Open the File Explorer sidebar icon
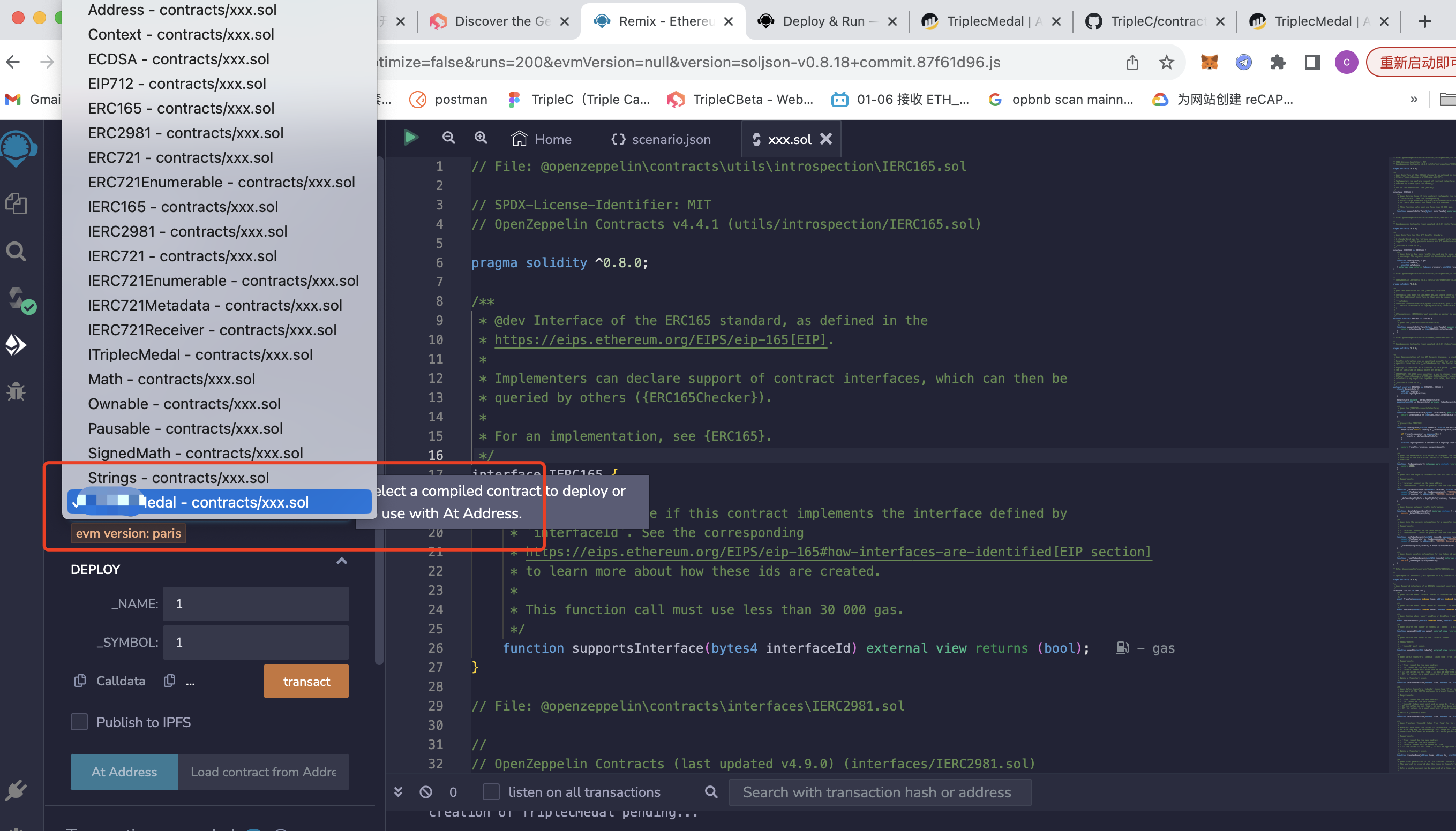This screenshot has width=1456, height=831. point(16,203)
